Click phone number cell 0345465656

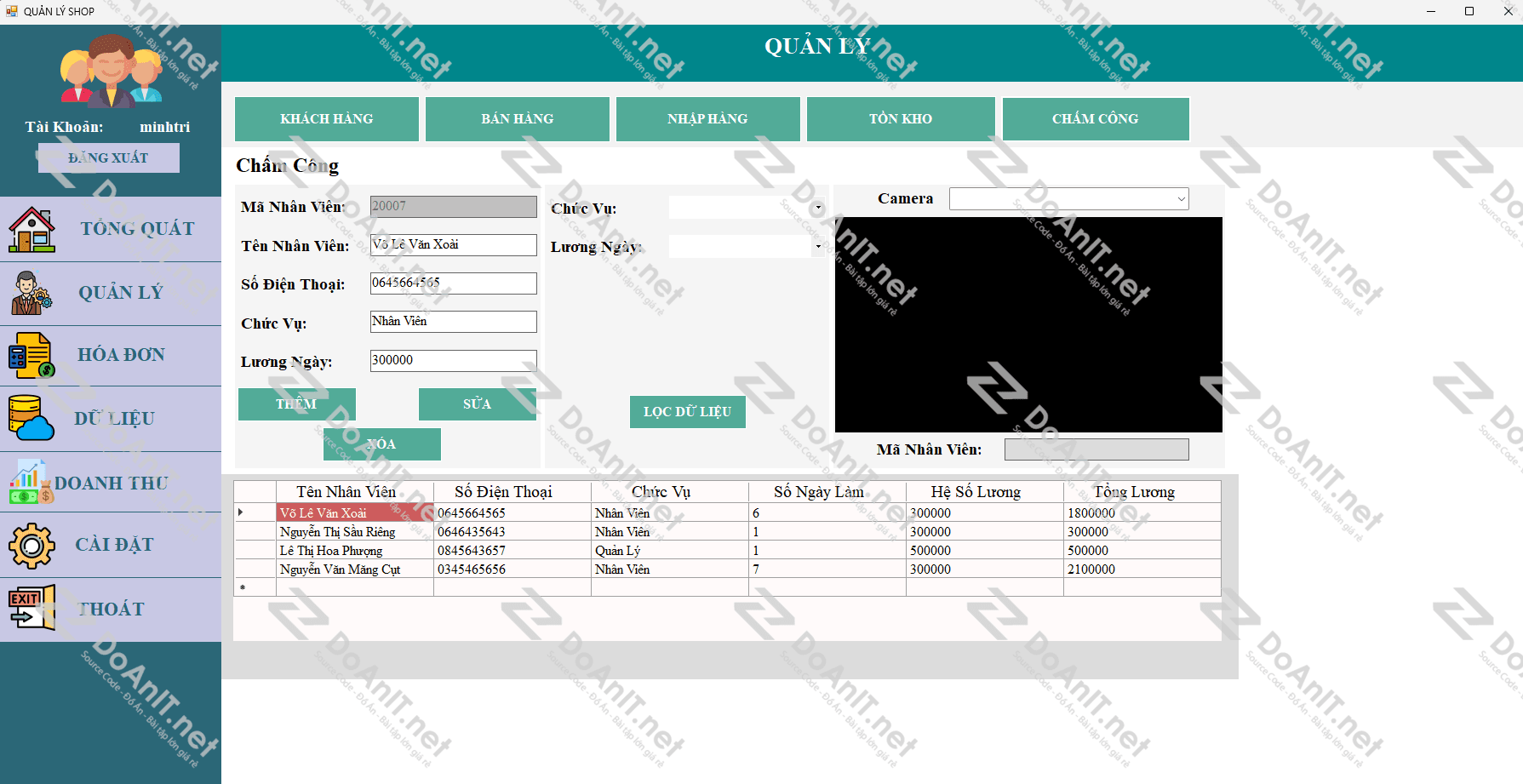point(512,569)
